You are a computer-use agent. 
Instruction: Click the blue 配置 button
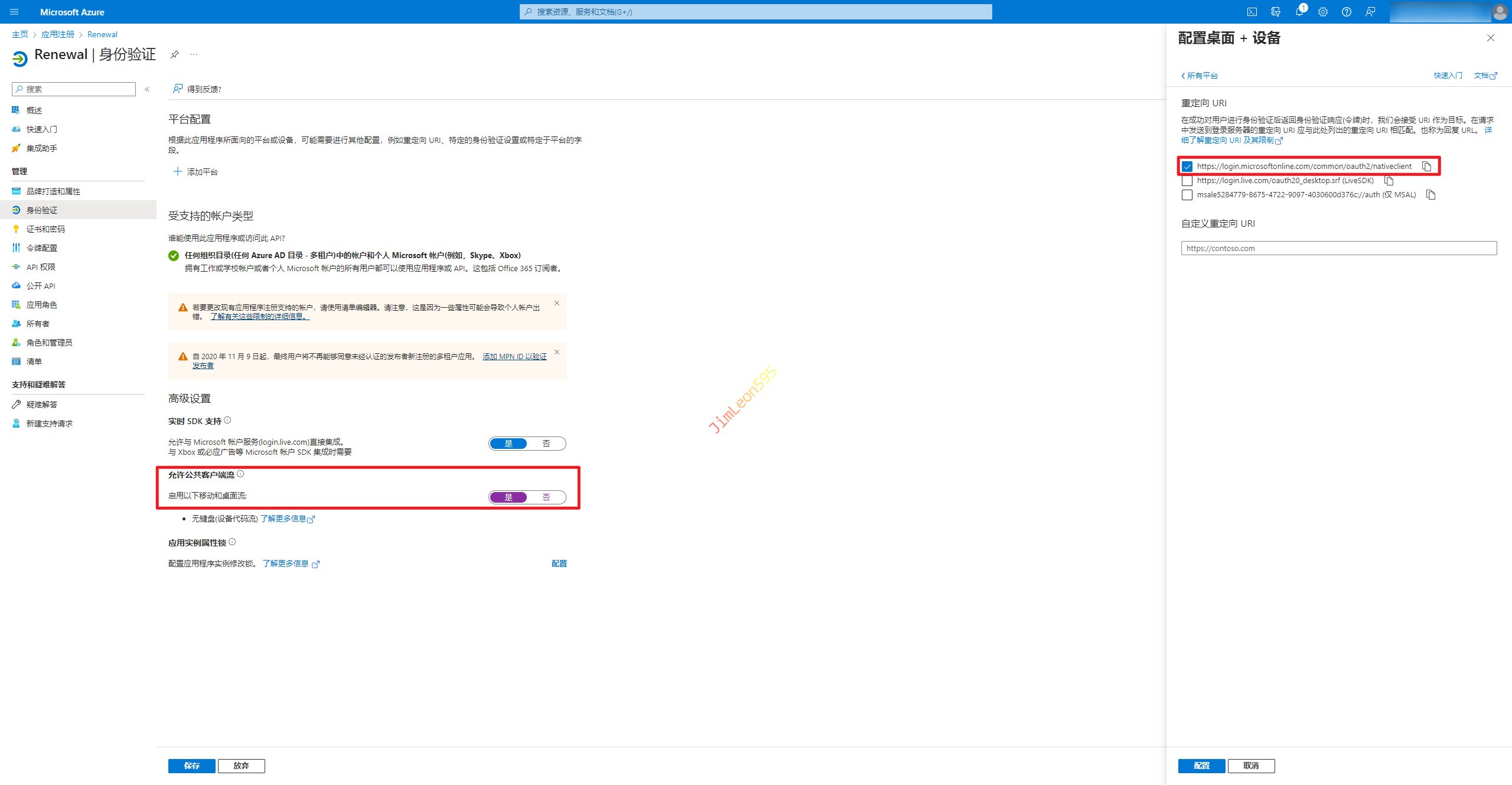pos(1201,766)
